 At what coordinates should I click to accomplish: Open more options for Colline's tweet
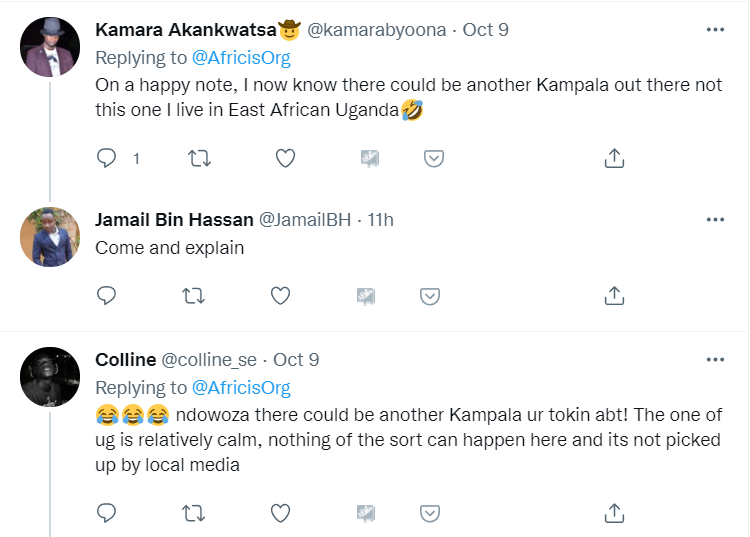coord(715,360)
